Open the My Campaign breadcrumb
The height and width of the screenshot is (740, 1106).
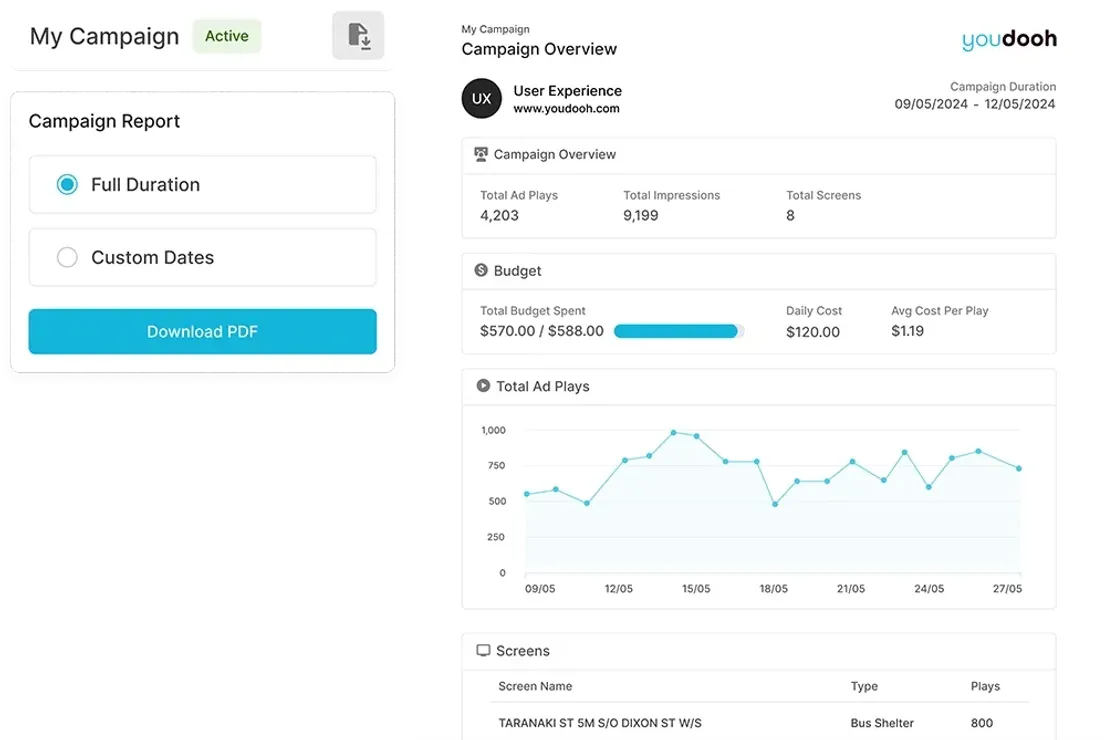click(x=495, y=29)
